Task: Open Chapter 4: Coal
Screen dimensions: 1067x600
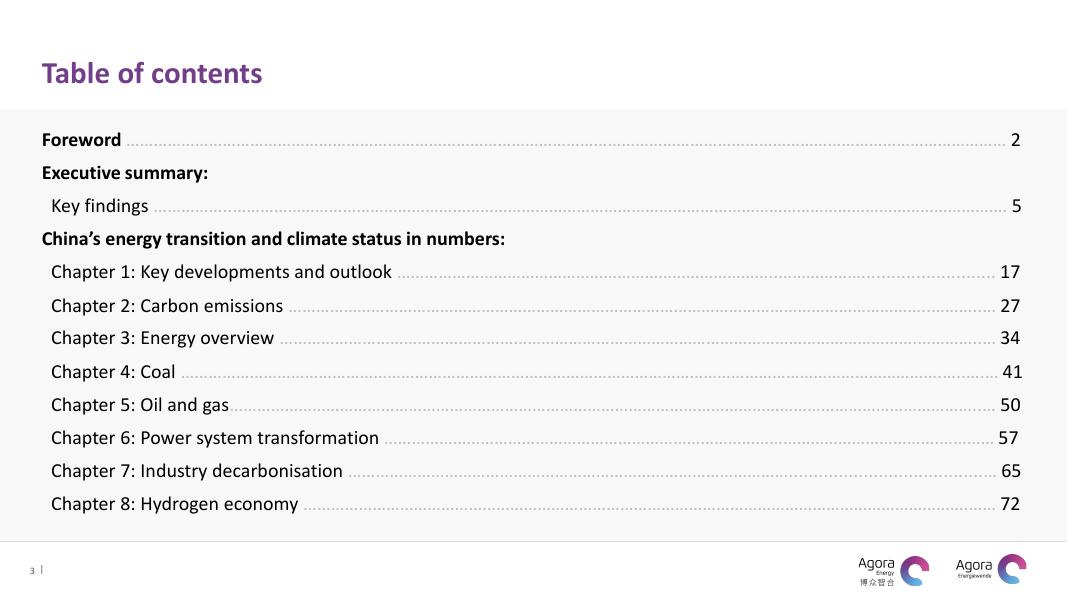Action: (x=113, y=372)
